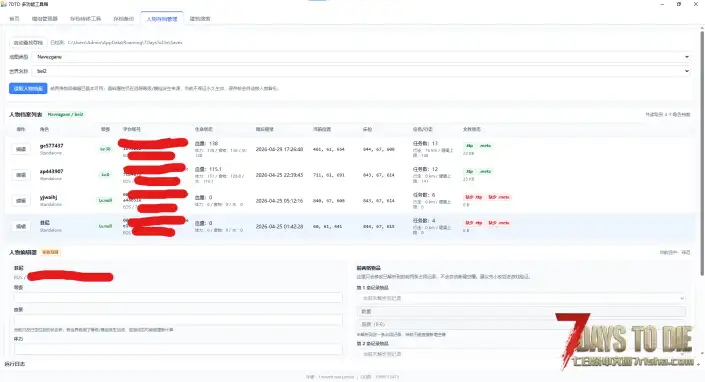Open the first recorded item dropdown

point(521,298)
